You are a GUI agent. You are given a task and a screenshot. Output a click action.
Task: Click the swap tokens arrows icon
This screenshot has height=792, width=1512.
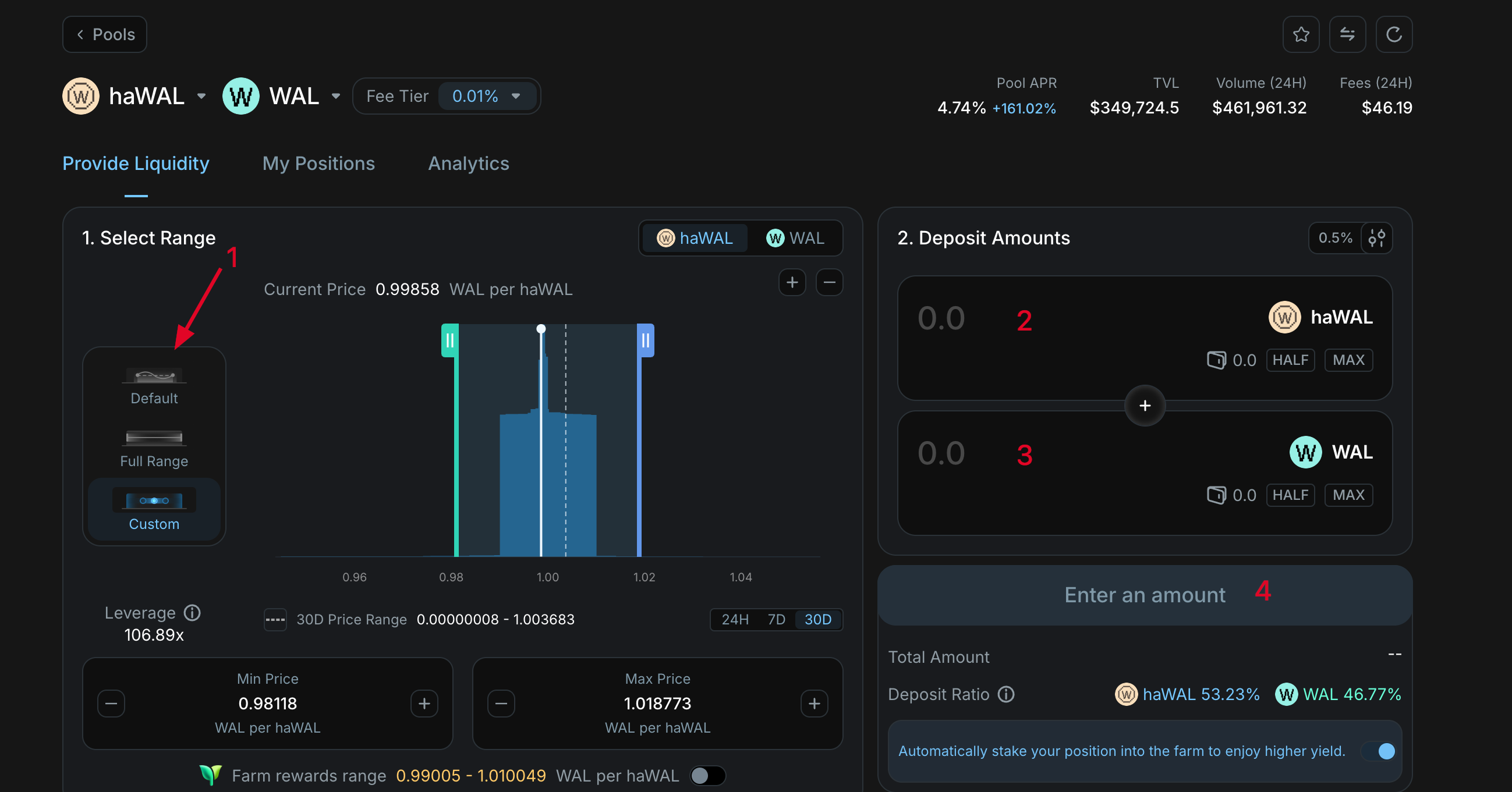1347,34
